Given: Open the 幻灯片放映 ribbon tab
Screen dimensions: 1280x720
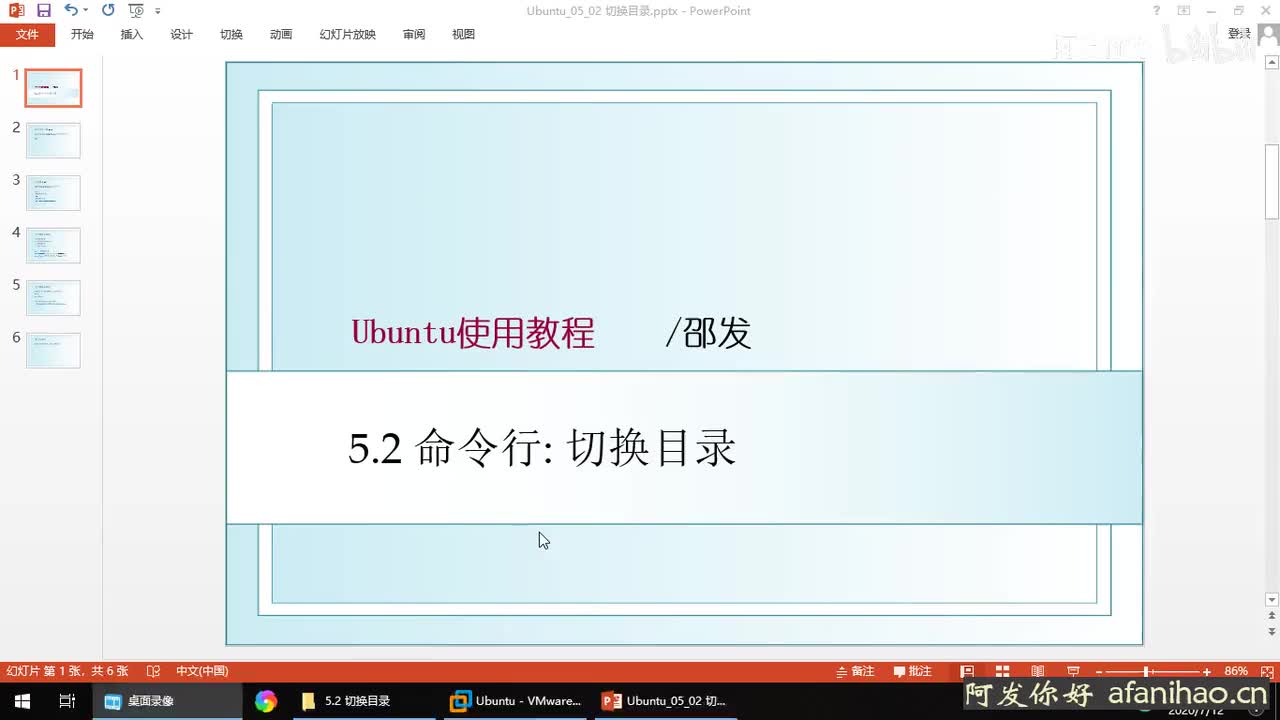Looking at the screenshot, I should 348,34.
